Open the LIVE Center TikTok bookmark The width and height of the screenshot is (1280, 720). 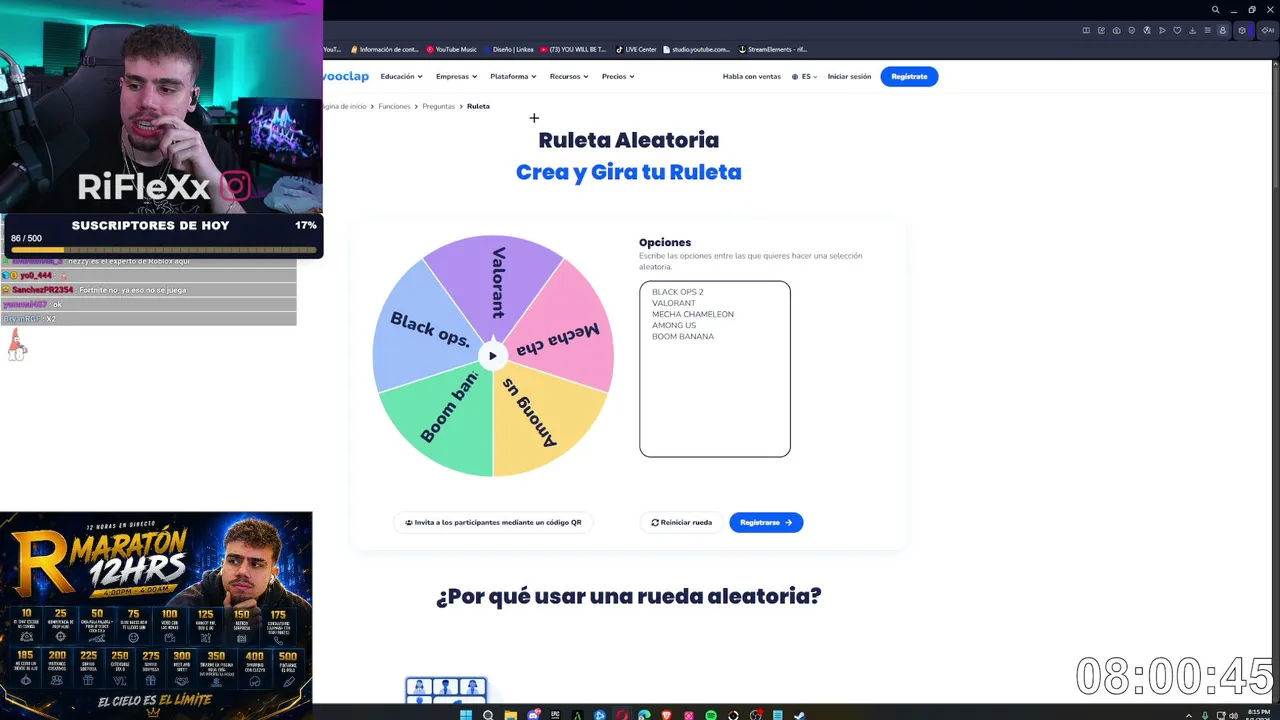click(x=636, y=49)
